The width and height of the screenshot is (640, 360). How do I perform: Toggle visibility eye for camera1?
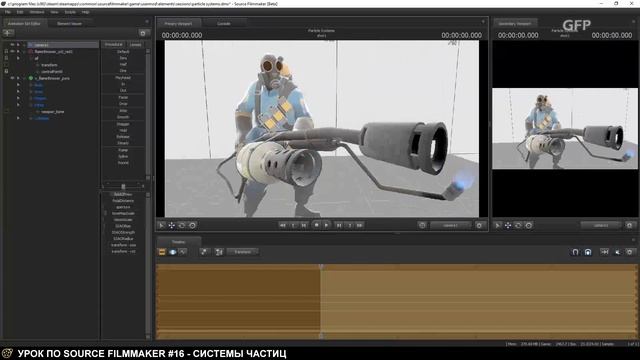click(12, 45)
